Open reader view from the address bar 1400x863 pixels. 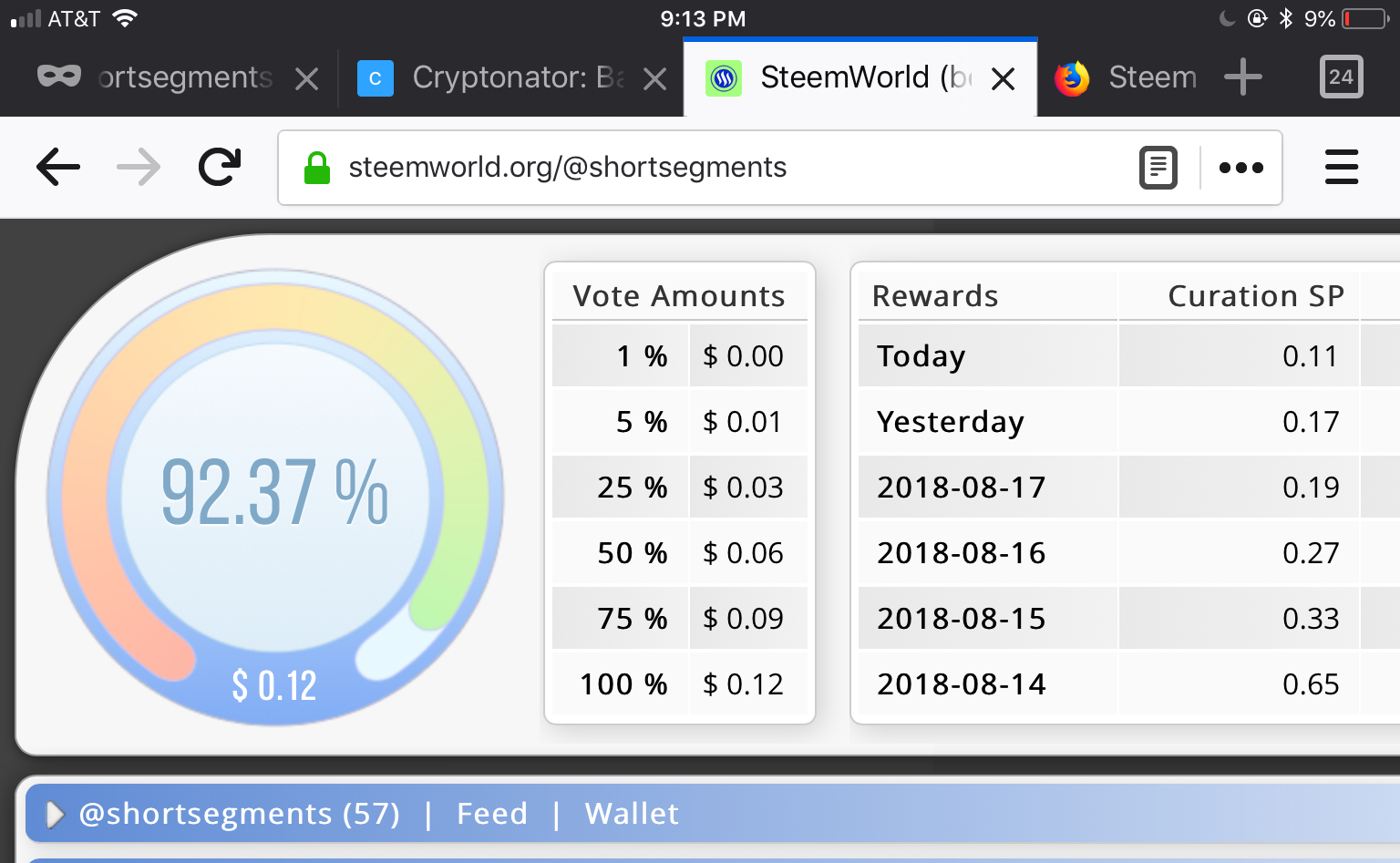pos(1158,168)
